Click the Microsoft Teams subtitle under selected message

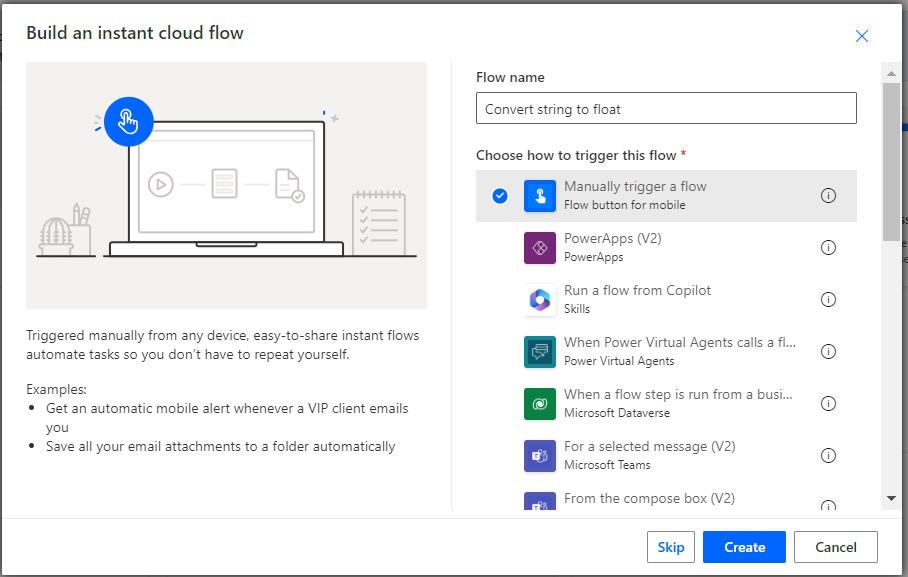[607, 465]
